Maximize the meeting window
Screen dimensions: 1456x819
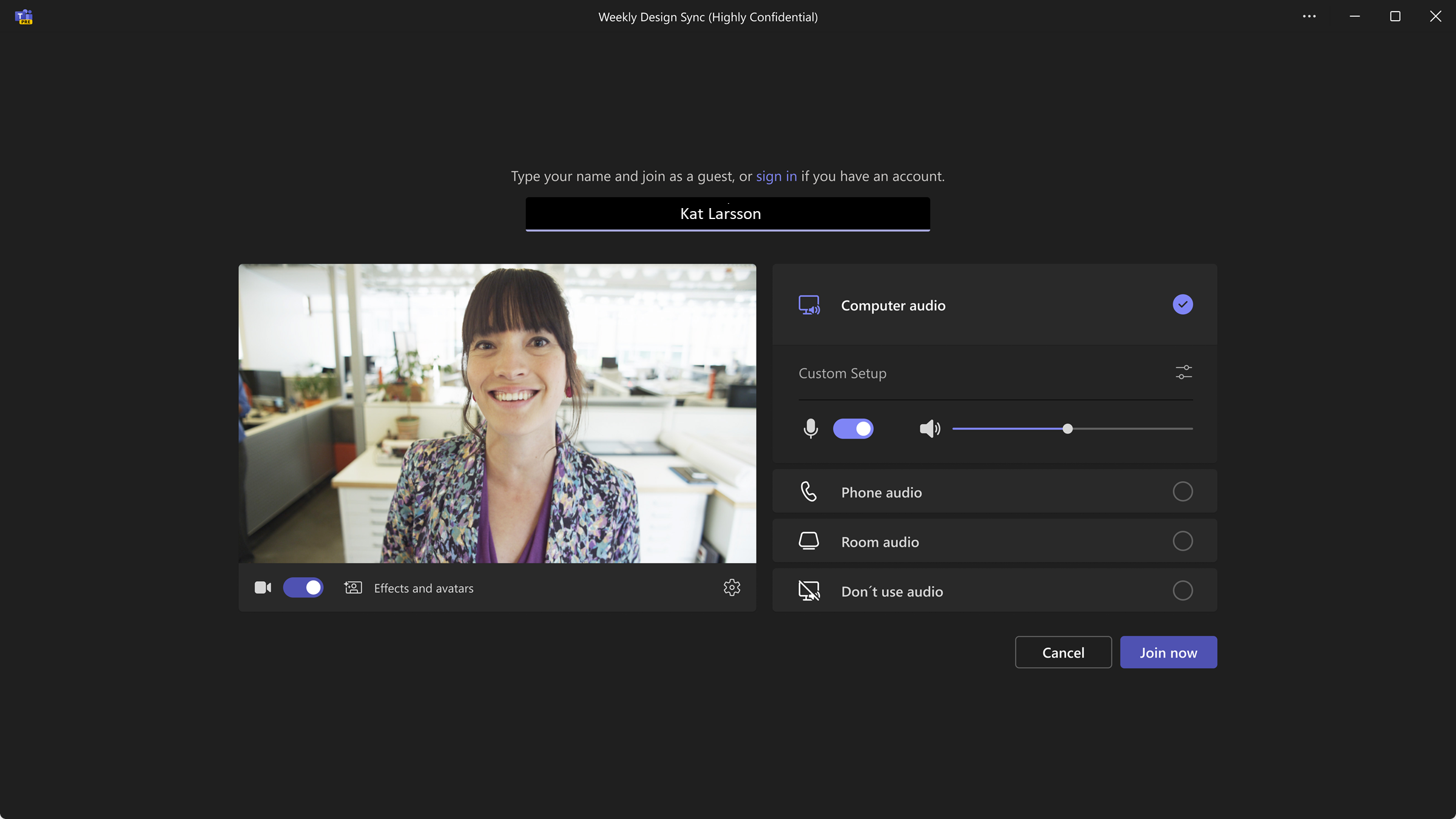pos(1395,16)
